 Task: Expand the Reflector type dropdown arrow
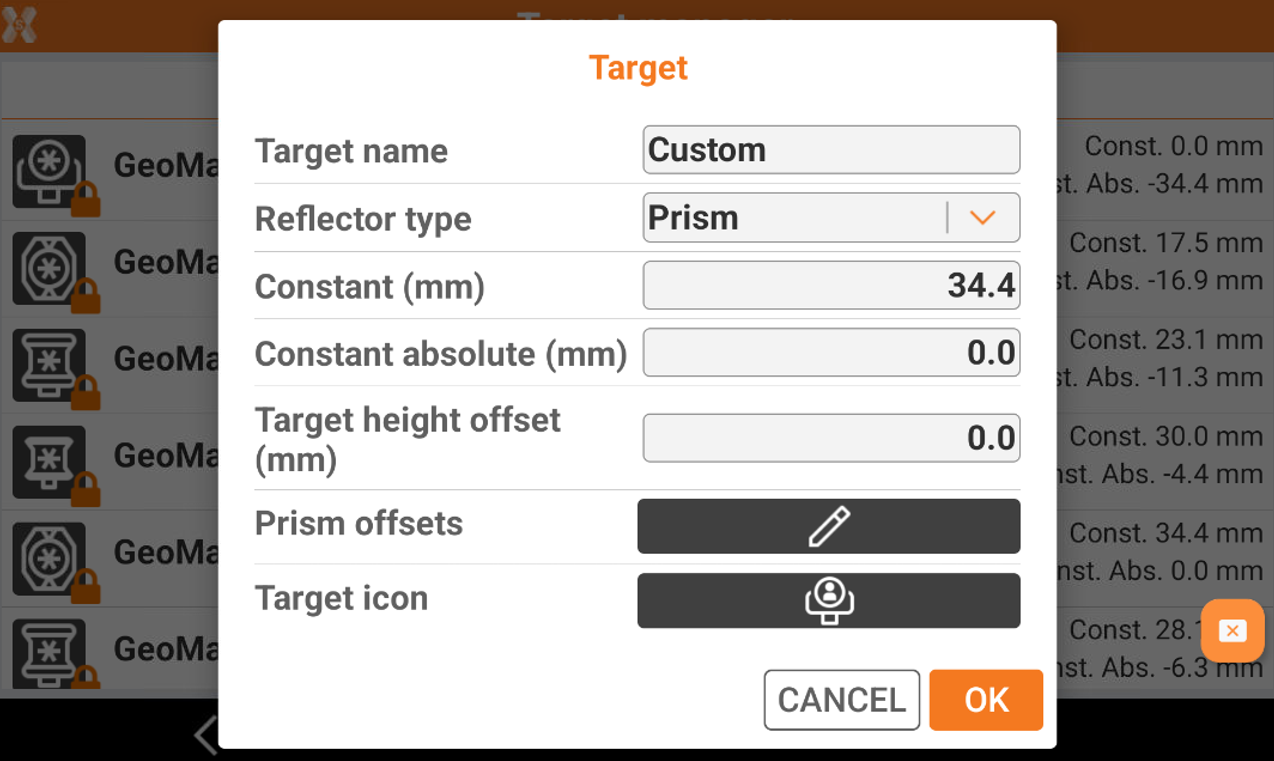(x=982, y=218)
